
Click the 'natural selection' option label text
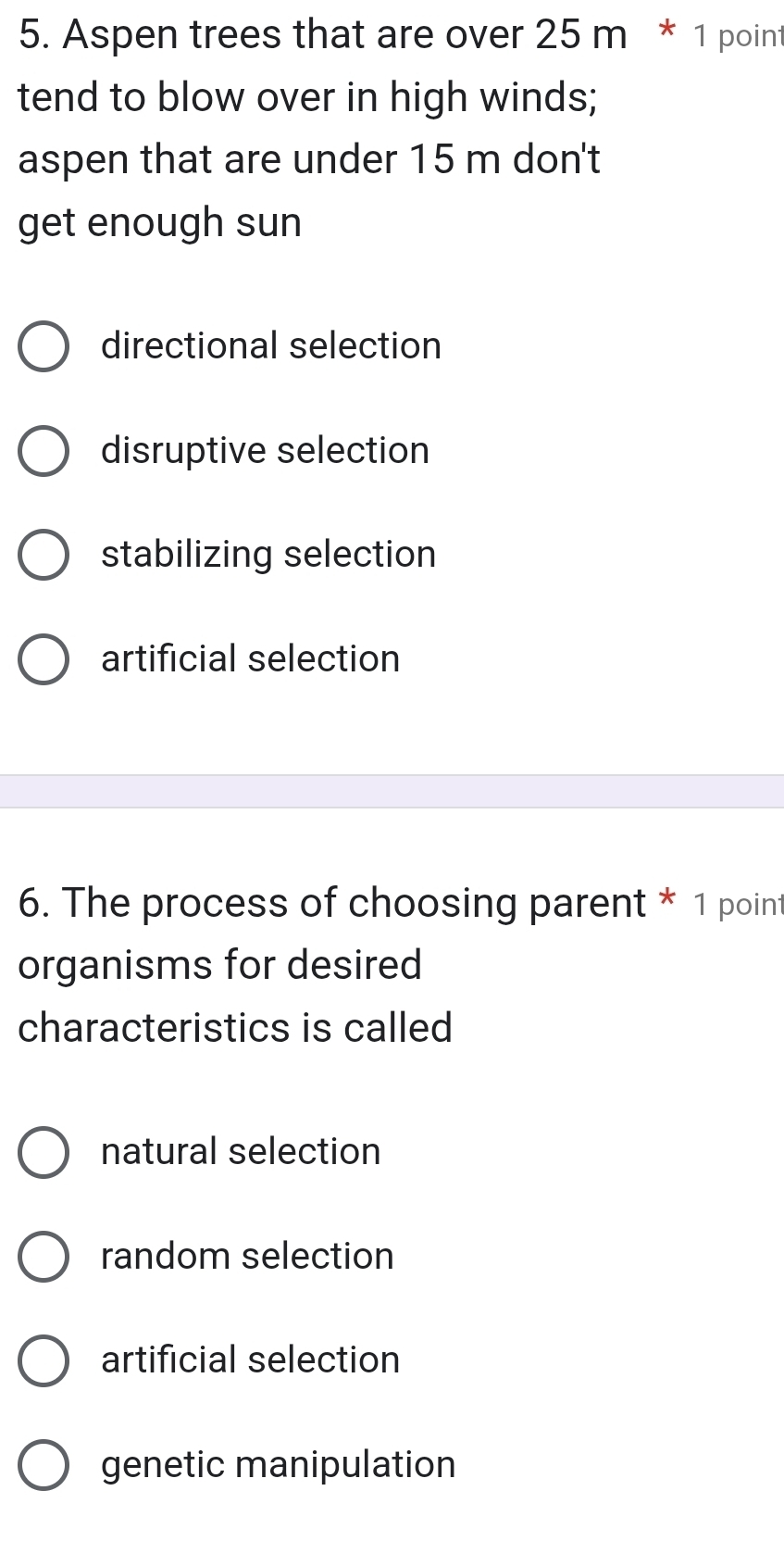241,1151
